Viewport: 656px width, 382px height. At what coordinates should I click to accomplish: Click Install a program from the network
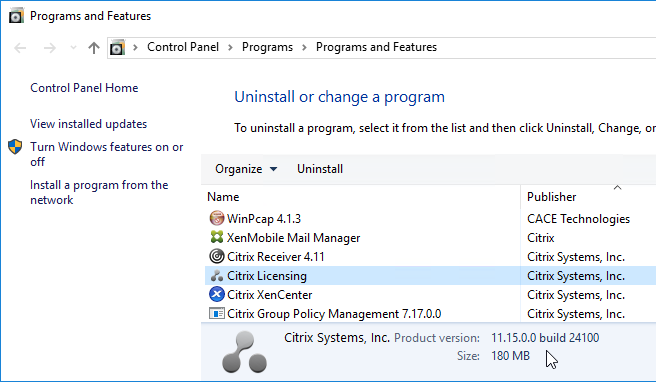pos(99,192)
